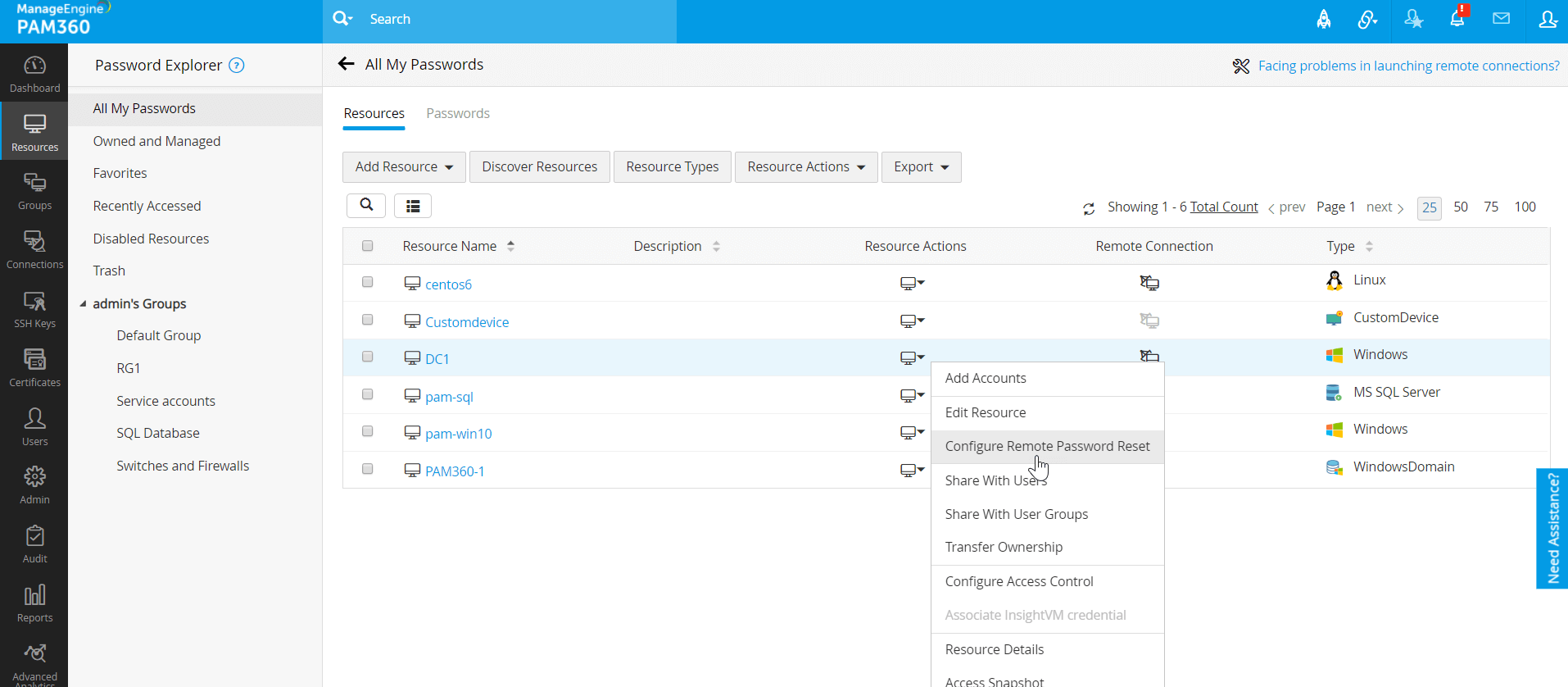
Task: Tick the checkbox for centos6 resource
Action: tap(368, 282)
